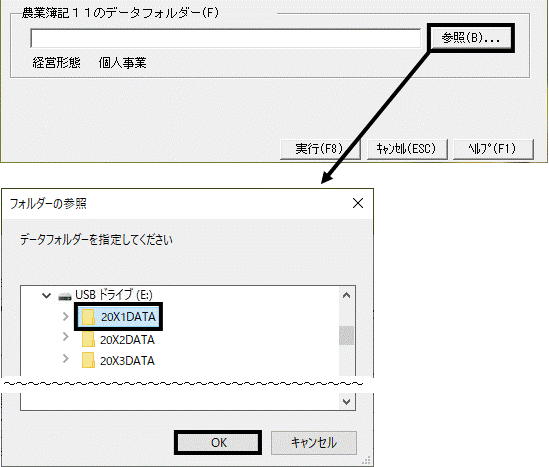Focus the data folder path input field
The image size is (549, 467).
pyautogui.click(x=225, y=38)
